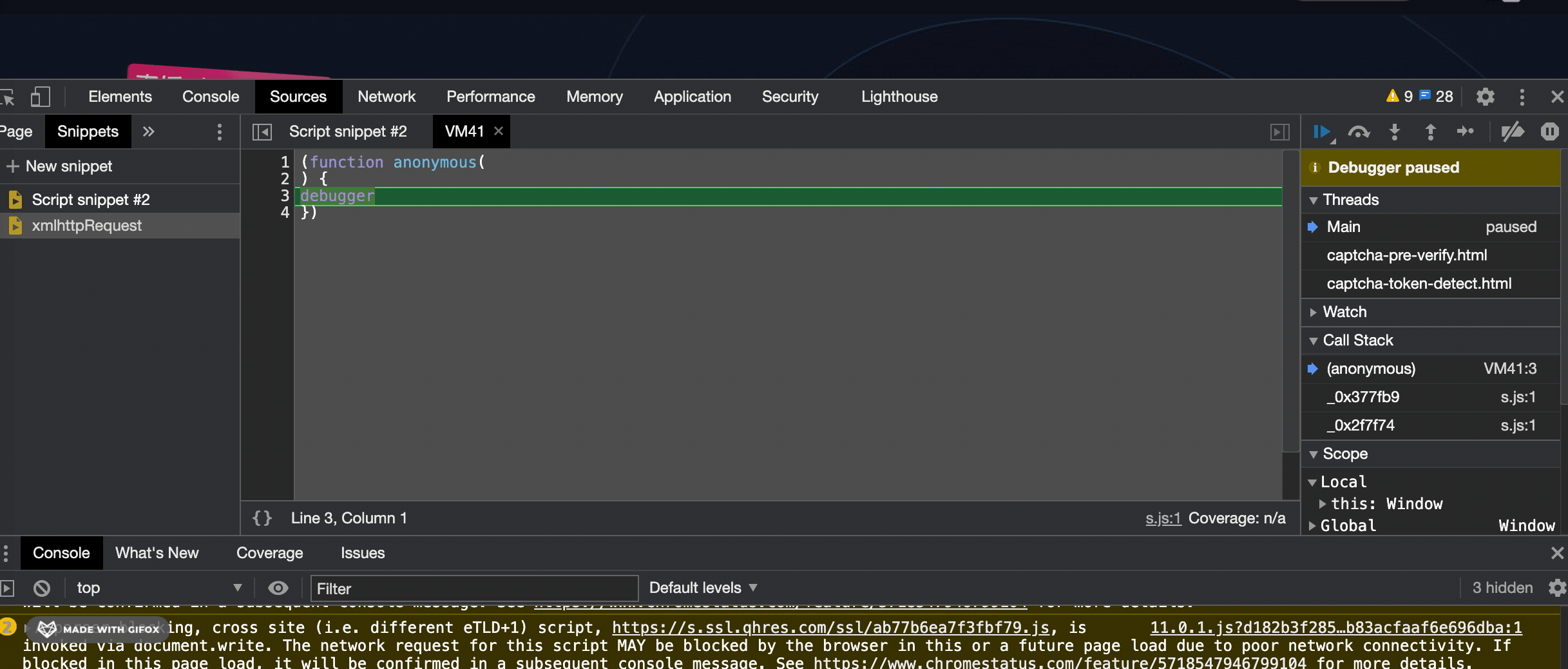
Task: Switch to the Elements panel
Action: coord(120,97)
